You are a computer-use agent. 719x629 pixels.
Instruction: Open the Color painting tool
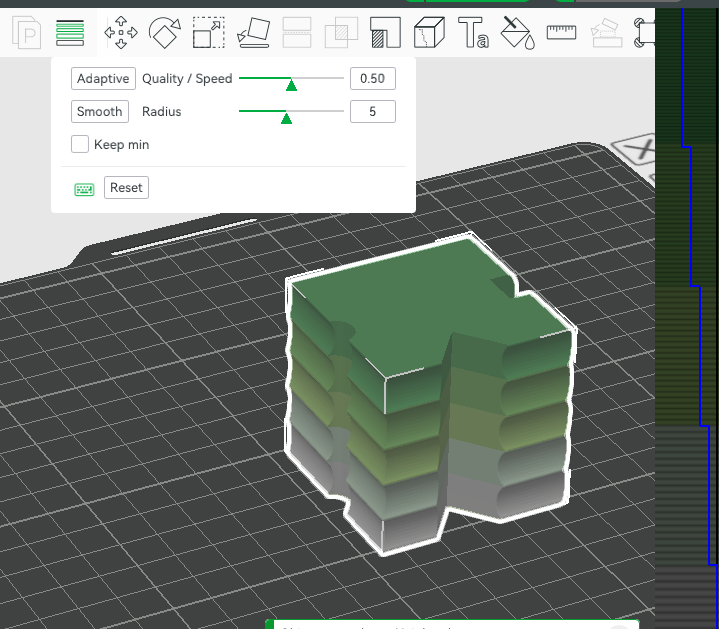tap(517, 33)
